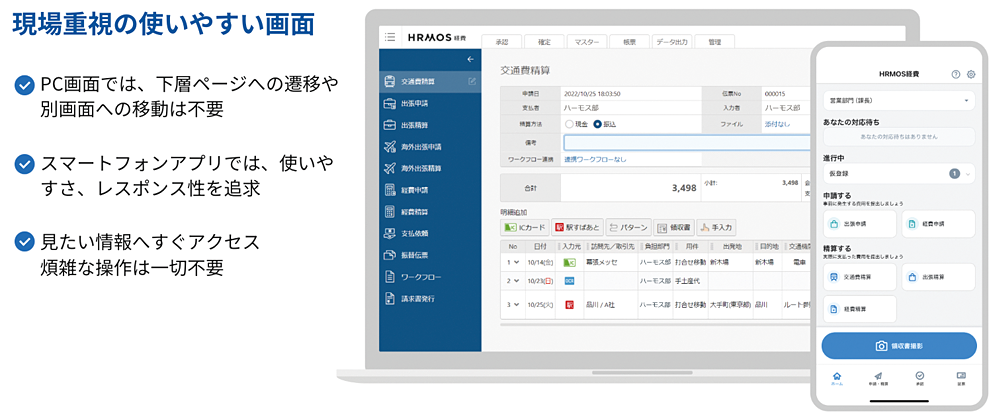1000x420 pixels.
Task: Go to 海外出張精算 in sidebar
Action: tap(430, 168)
